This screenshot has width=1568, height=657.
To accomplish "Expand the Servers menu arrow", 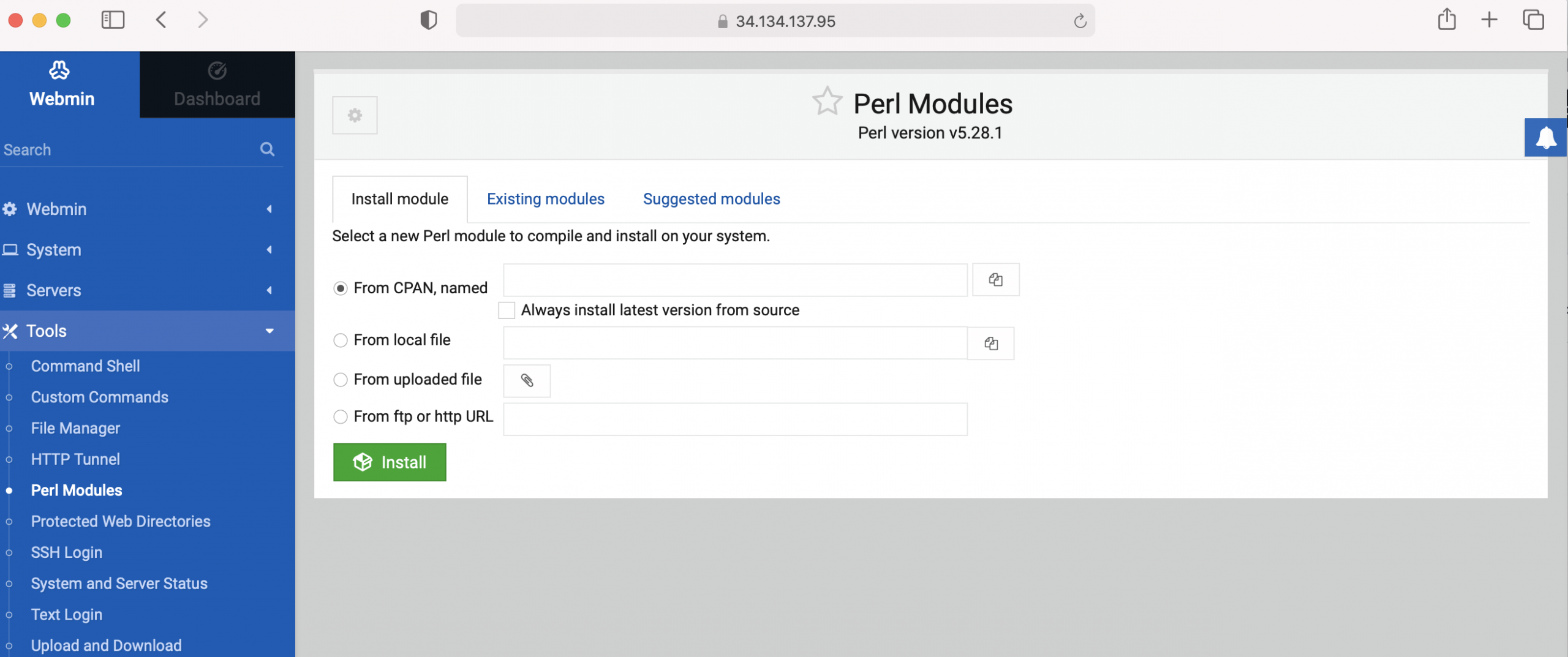I will click(x=269, y=290).
